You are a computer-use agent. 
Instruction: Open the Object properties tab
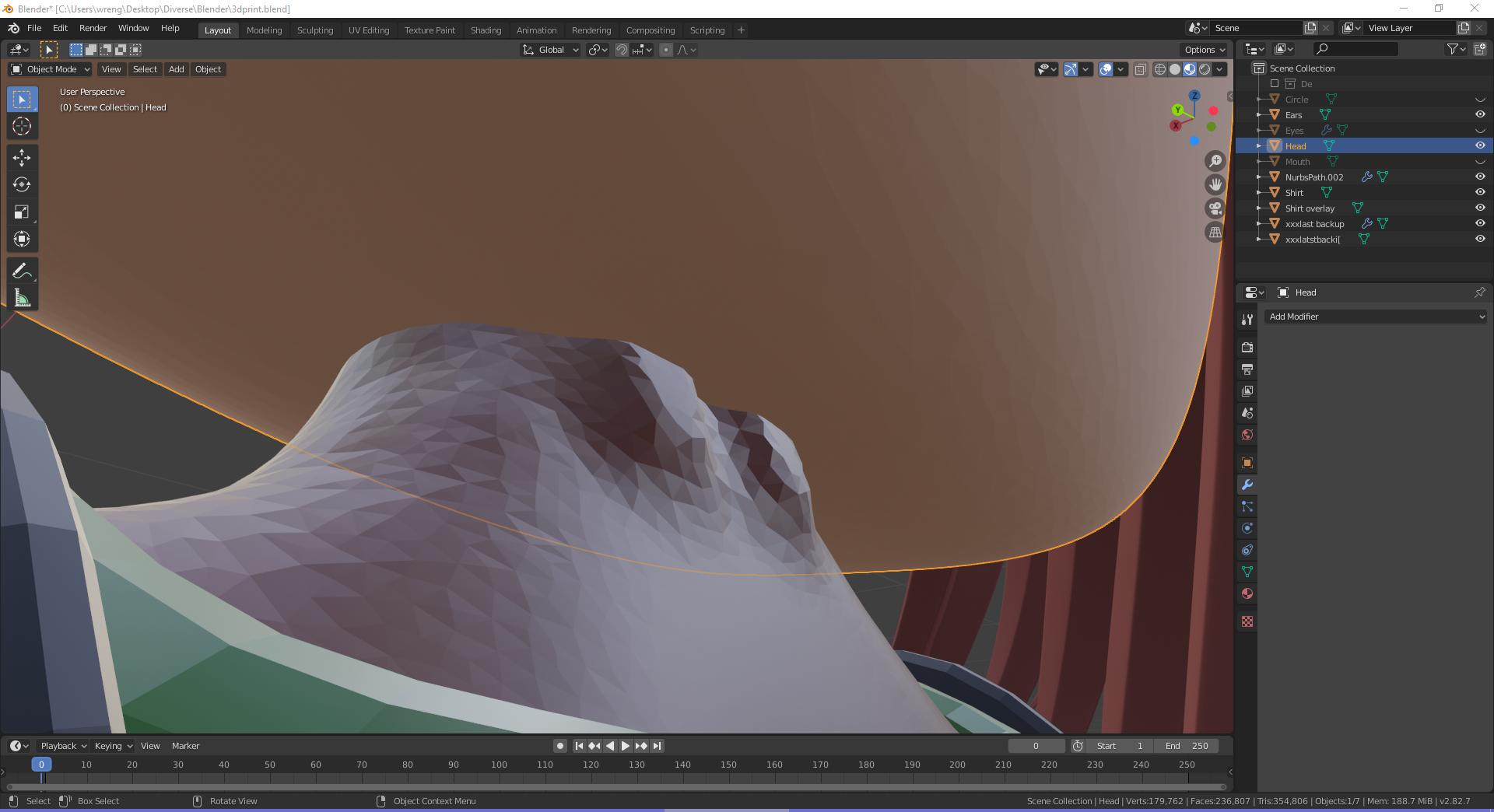pyautogui.click(x=1247, y=463)
